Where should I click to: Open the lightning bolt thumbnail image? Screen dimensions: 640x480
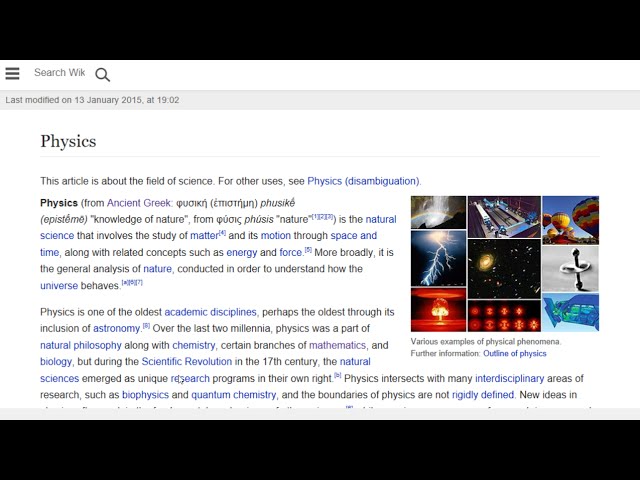(x=438, y=258)
